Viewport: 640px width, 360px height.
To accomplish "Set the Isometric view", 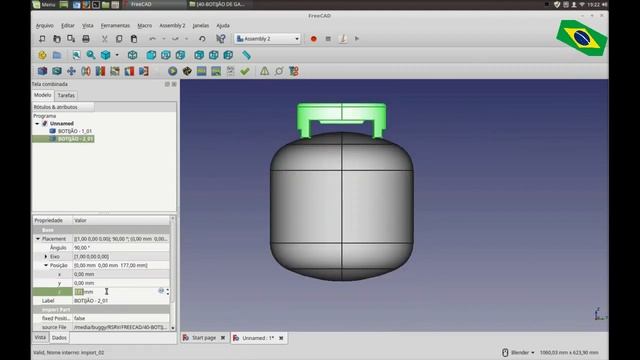I will tap(132, 55).
